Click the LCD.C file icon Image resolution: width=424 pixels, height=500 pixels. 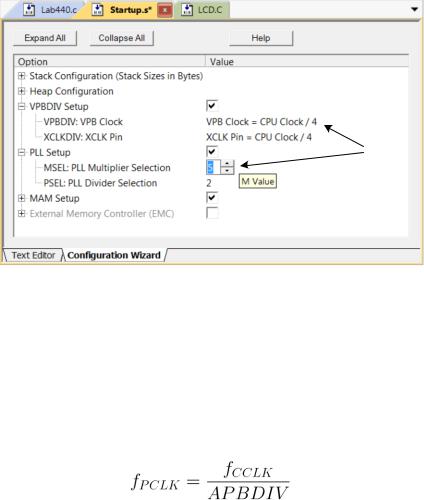tap(187, 10)
